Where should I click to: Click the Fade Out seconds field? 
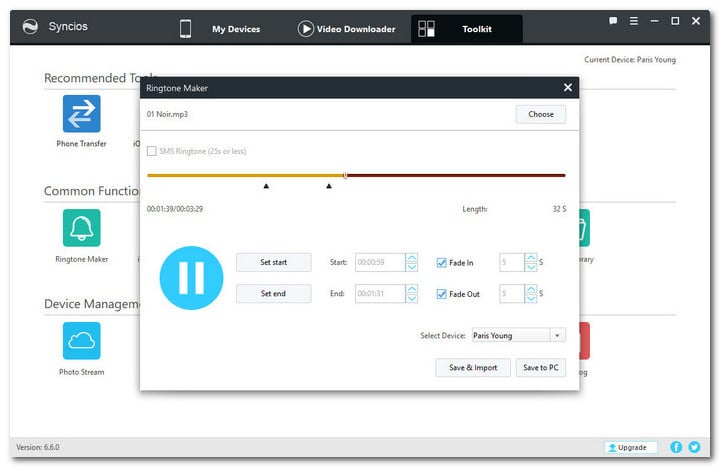pos(511,293)
